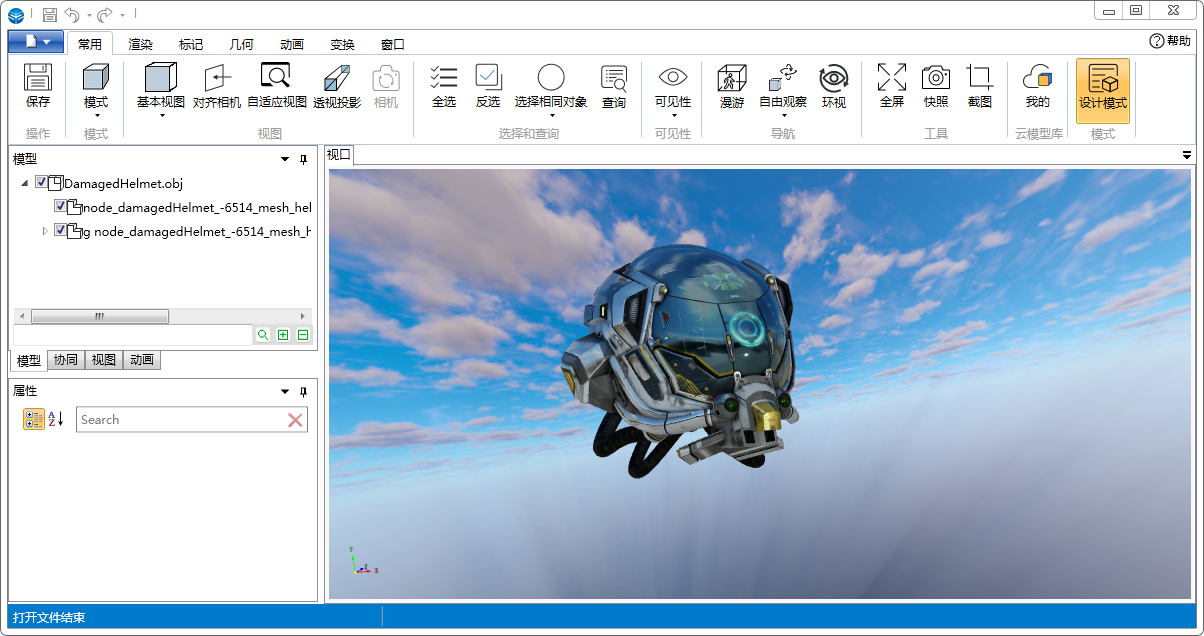Redo using the title bar redo arrow

pos(105,14)
